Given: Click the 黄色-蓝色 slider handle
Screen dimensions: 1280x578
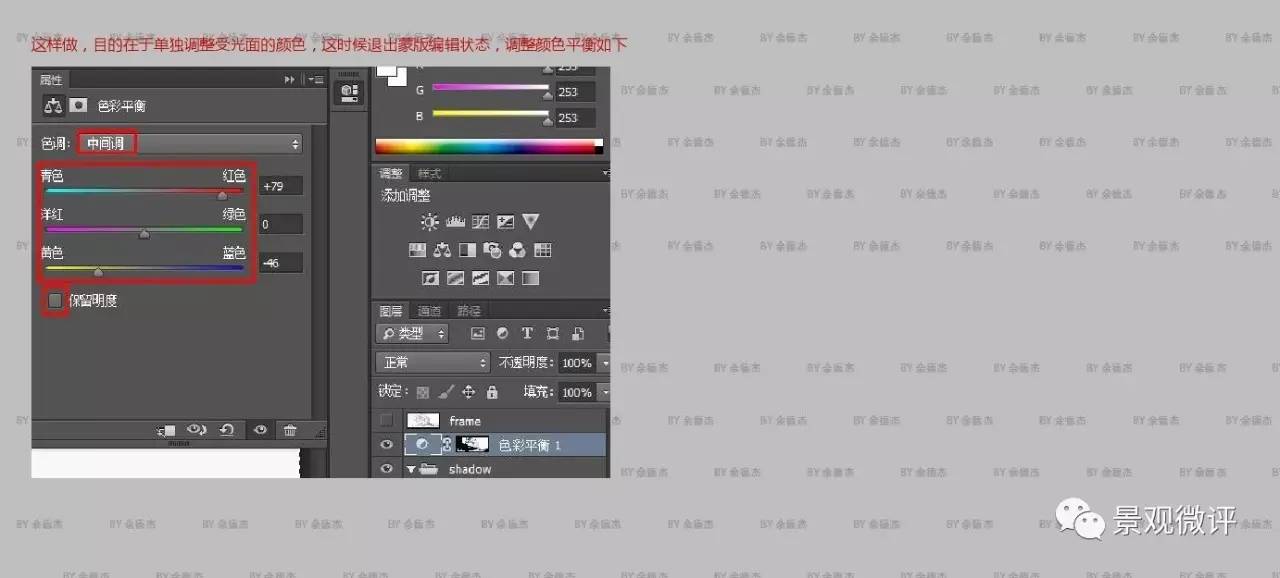Looking at the screenshot, I should click(98, 271).
